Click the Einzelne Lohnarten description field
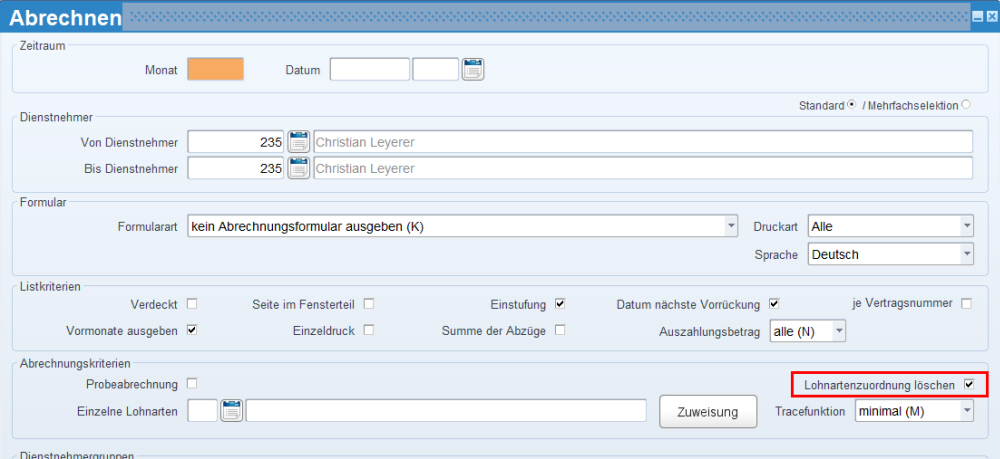 [x=446, y=411]
